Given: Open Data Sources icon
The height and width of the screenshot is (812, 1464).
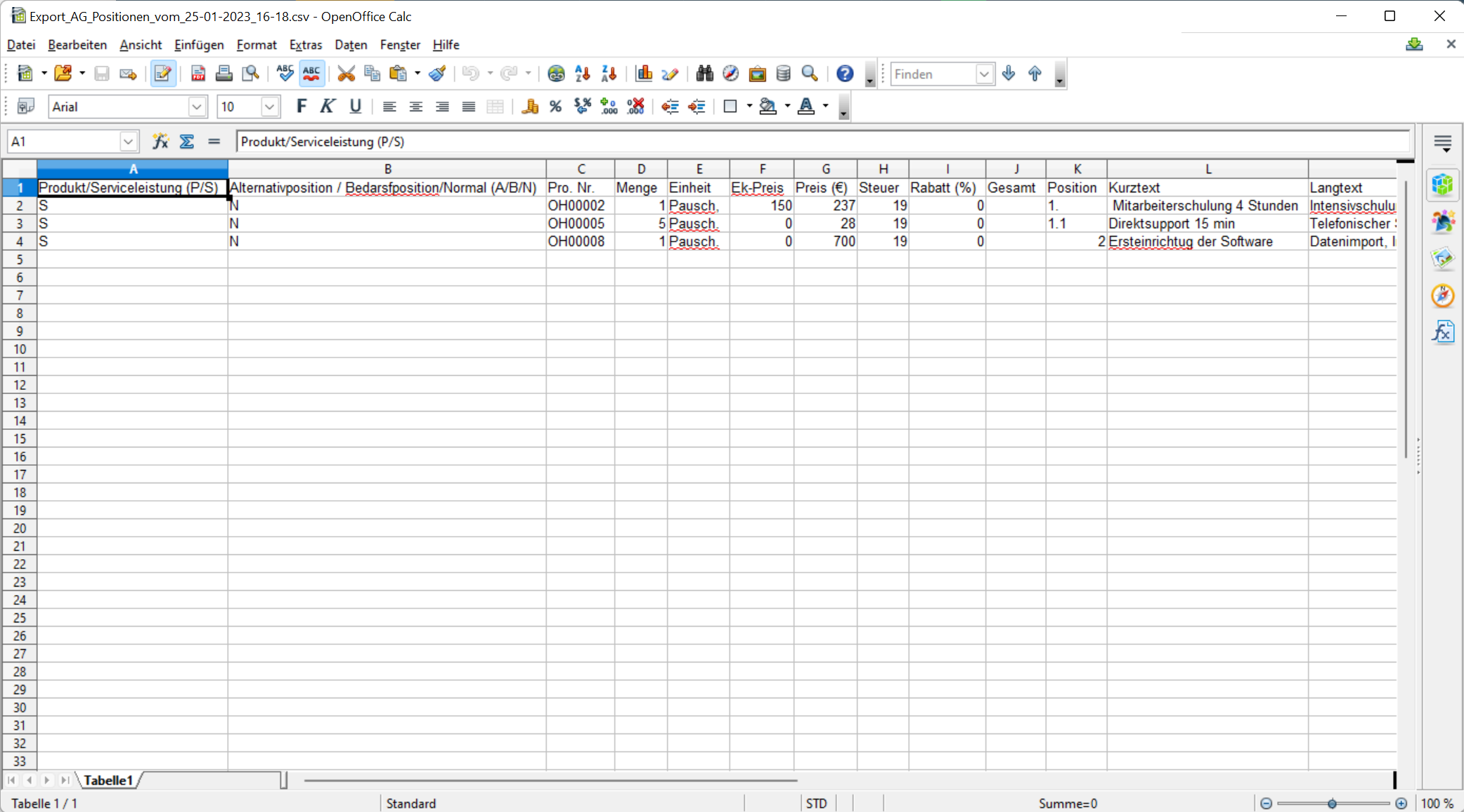Looking at the screenshot, I should [x=783, y=74].
